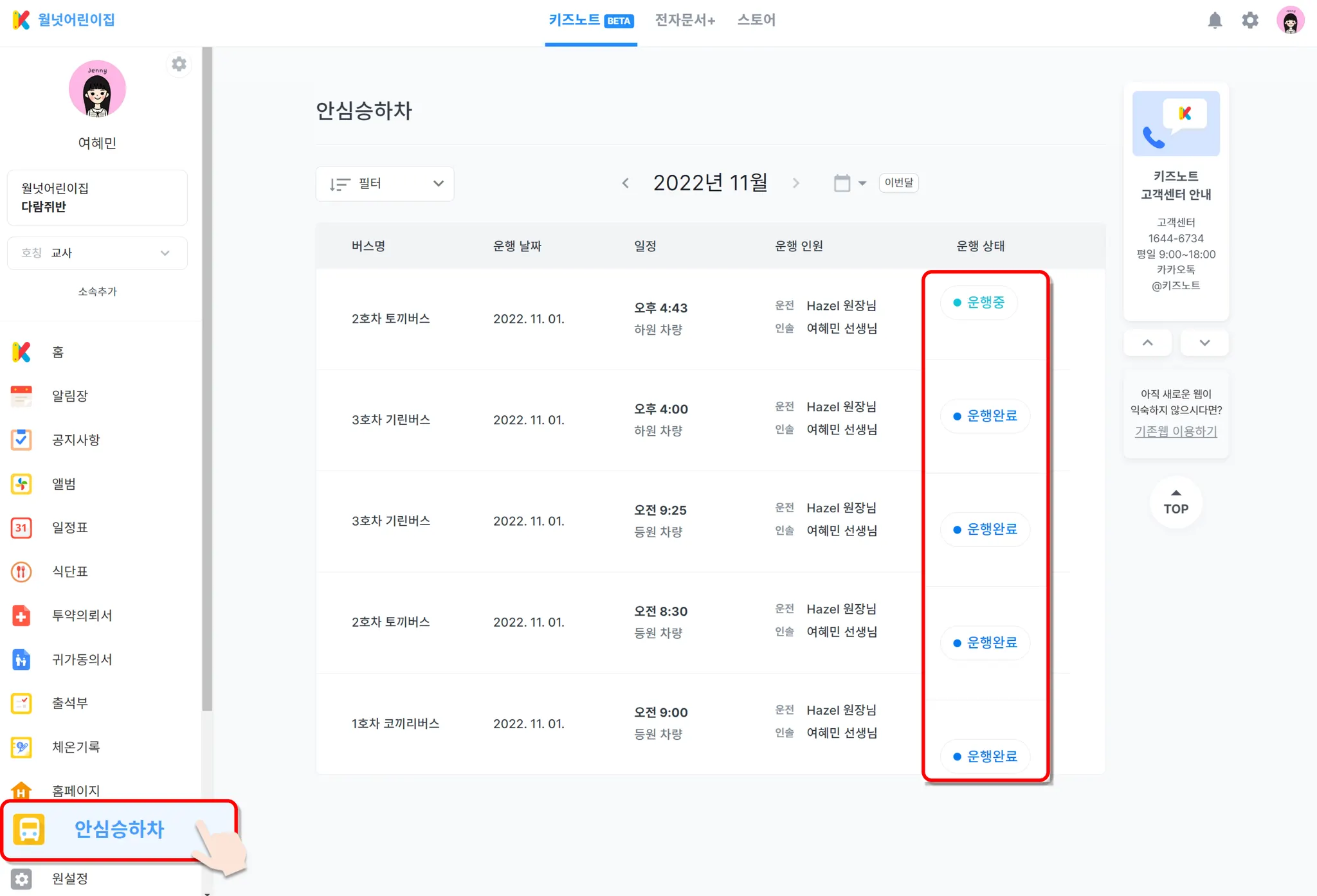Expand the 호칭 교사 dropdown

(97, 253)
